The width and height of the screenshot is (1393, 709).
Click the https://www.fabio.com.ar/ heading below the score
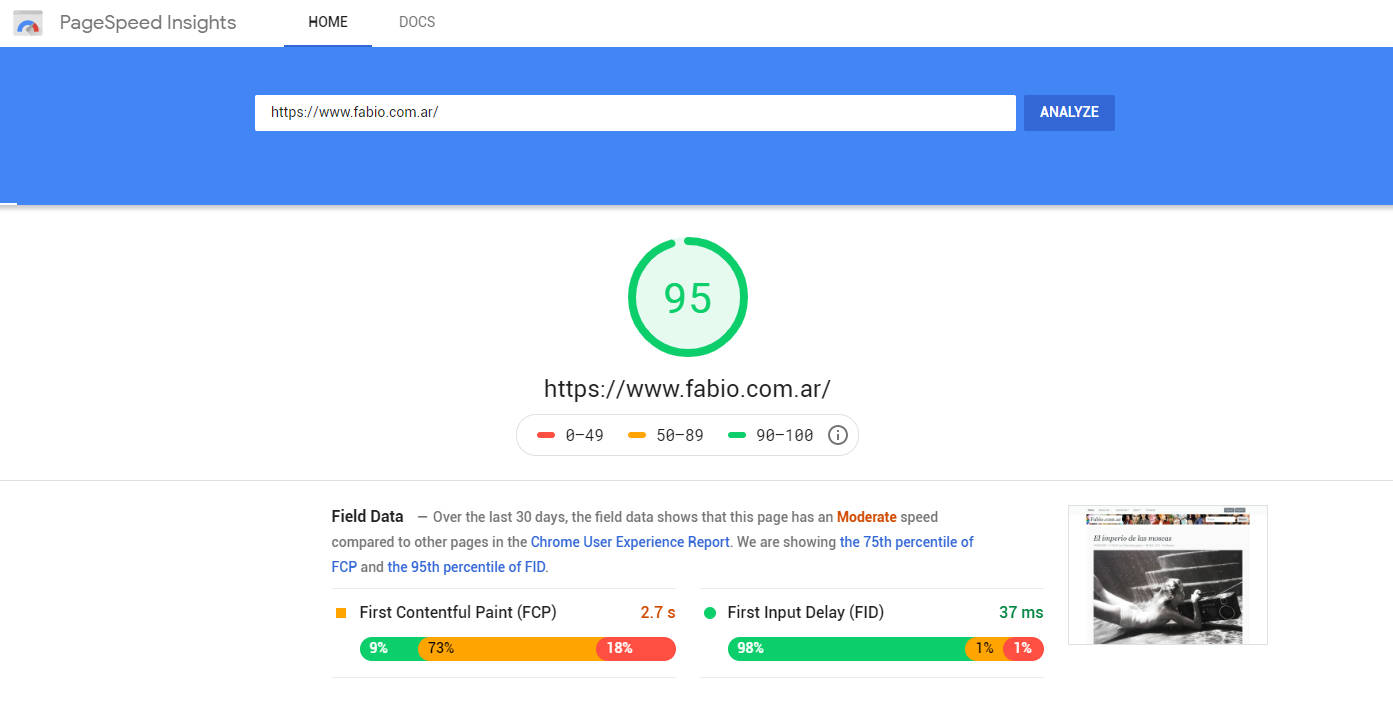point(687,389)
